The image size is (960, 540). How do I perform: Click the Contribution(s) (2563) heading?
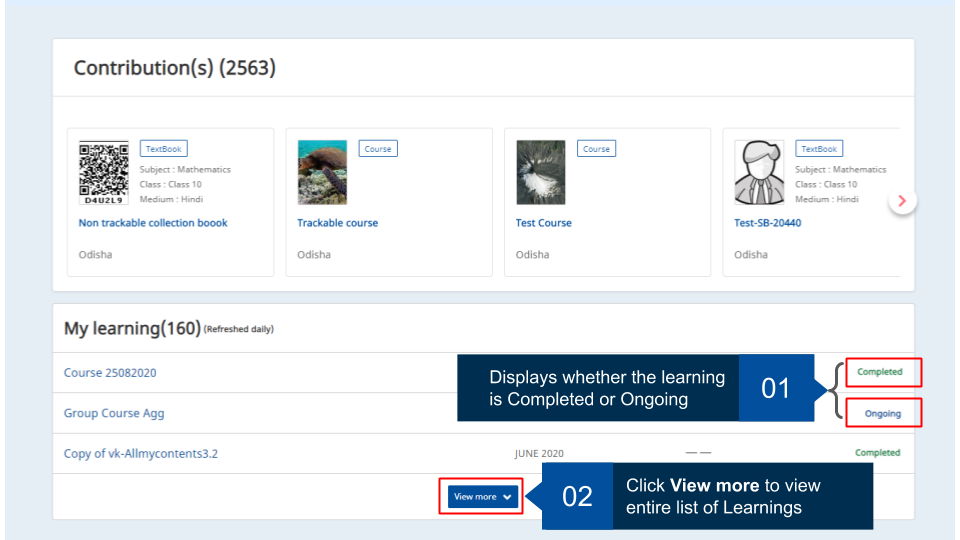tap(175, 68)
